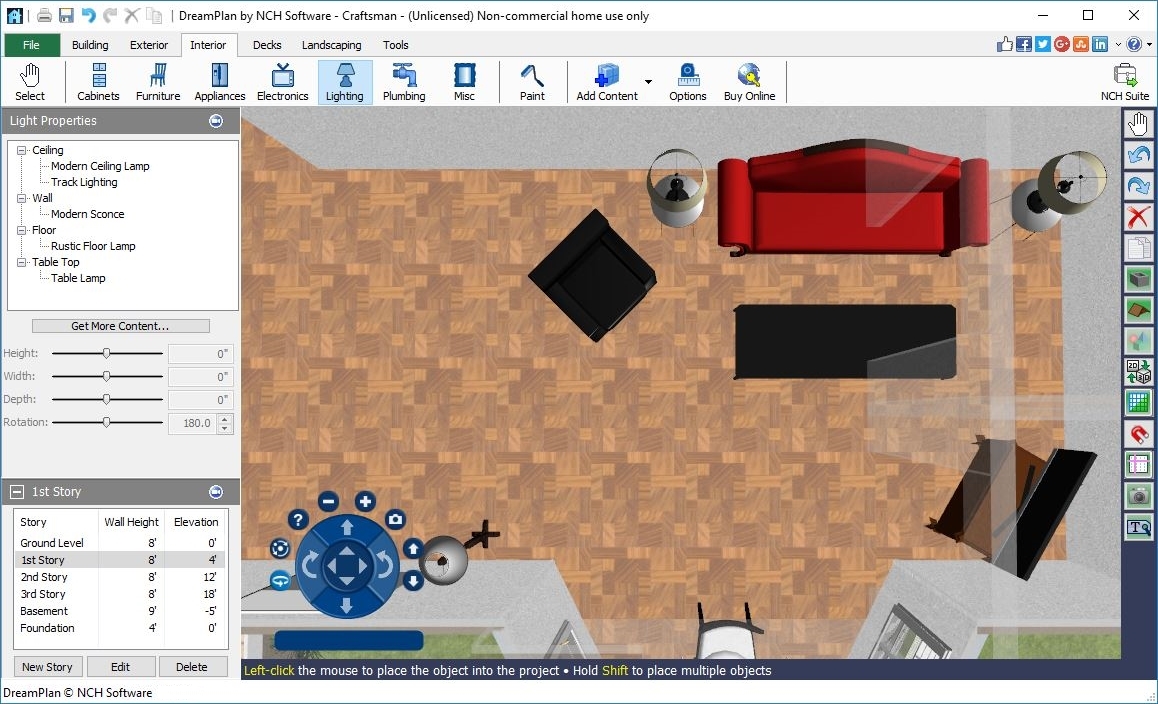The image size is (1158, 704).
Task: Click the Rotation slider handle
Action: tap(107, 423)
